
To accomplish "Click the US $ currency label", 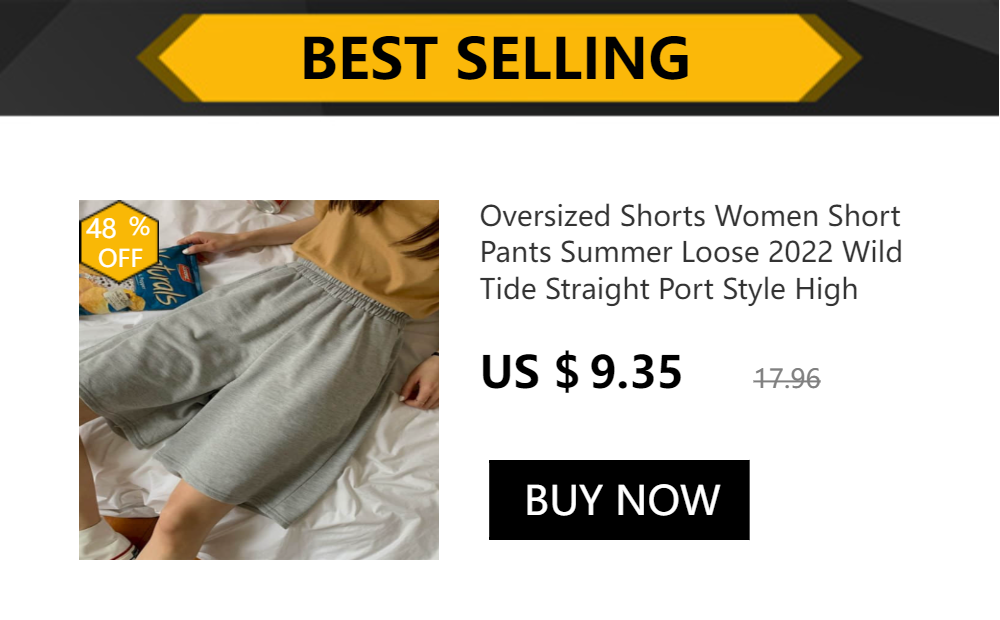I will click(x=529, y=372).
